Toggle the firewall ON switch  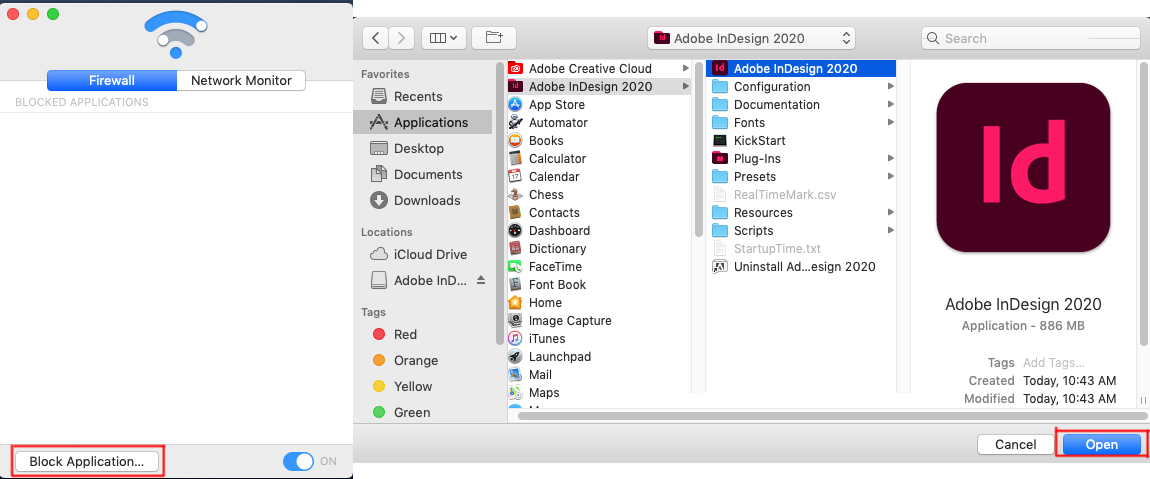[299, 461]
